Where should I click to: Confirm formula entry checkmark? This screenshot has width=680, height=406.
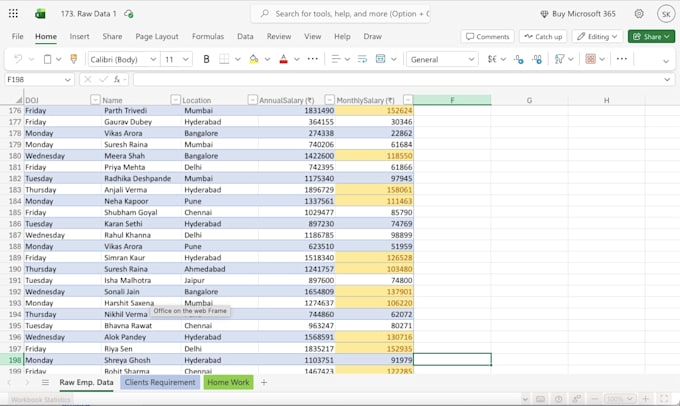(103, 79)
